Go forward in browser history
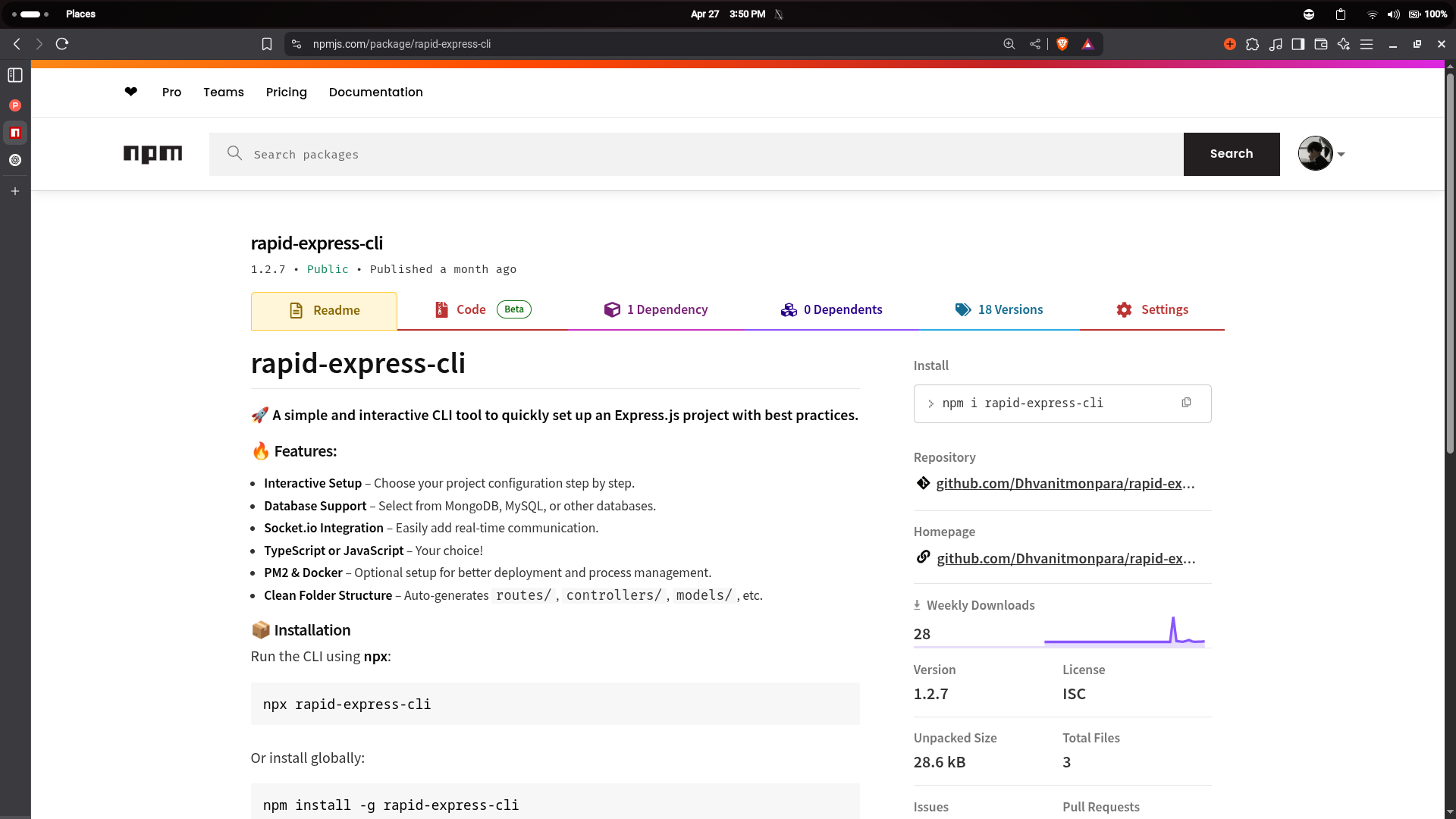Screen dimensions: 1456x819 click(x=39, y=44)
